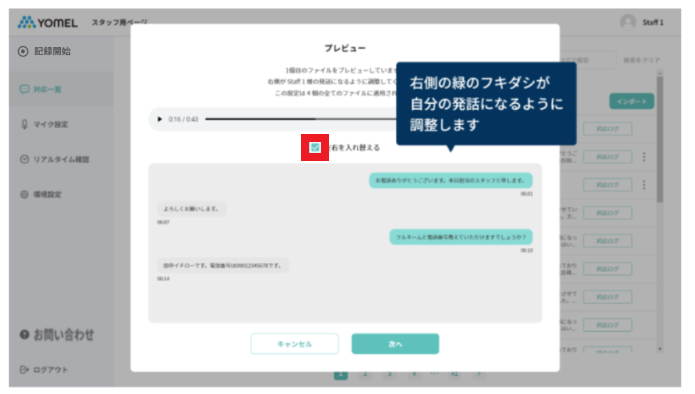The height and width of the screenshot is (394, 695).
Task: Select the green bubble at 00:10
Action: pos(461,237)
